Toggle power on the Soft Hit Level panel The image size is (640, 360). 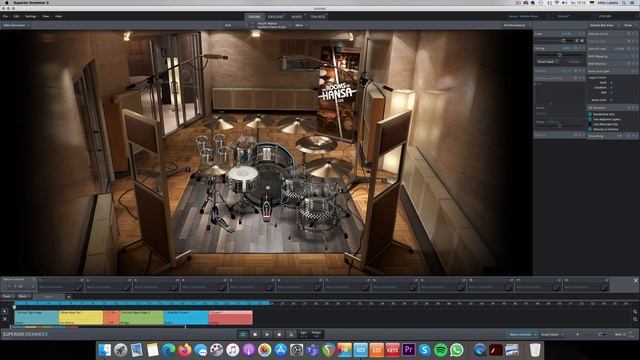(x=629, y=49)
